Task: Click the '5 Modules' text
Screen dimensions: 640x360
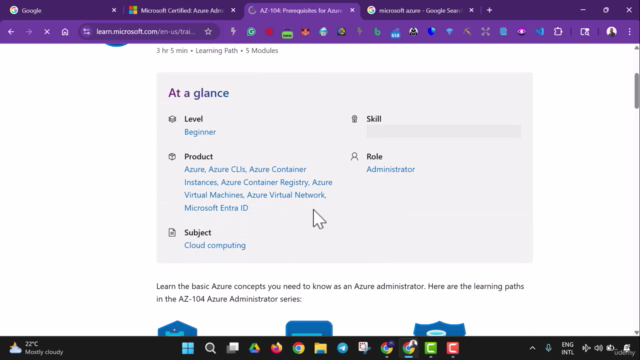Action: click(x=262, y=51)
